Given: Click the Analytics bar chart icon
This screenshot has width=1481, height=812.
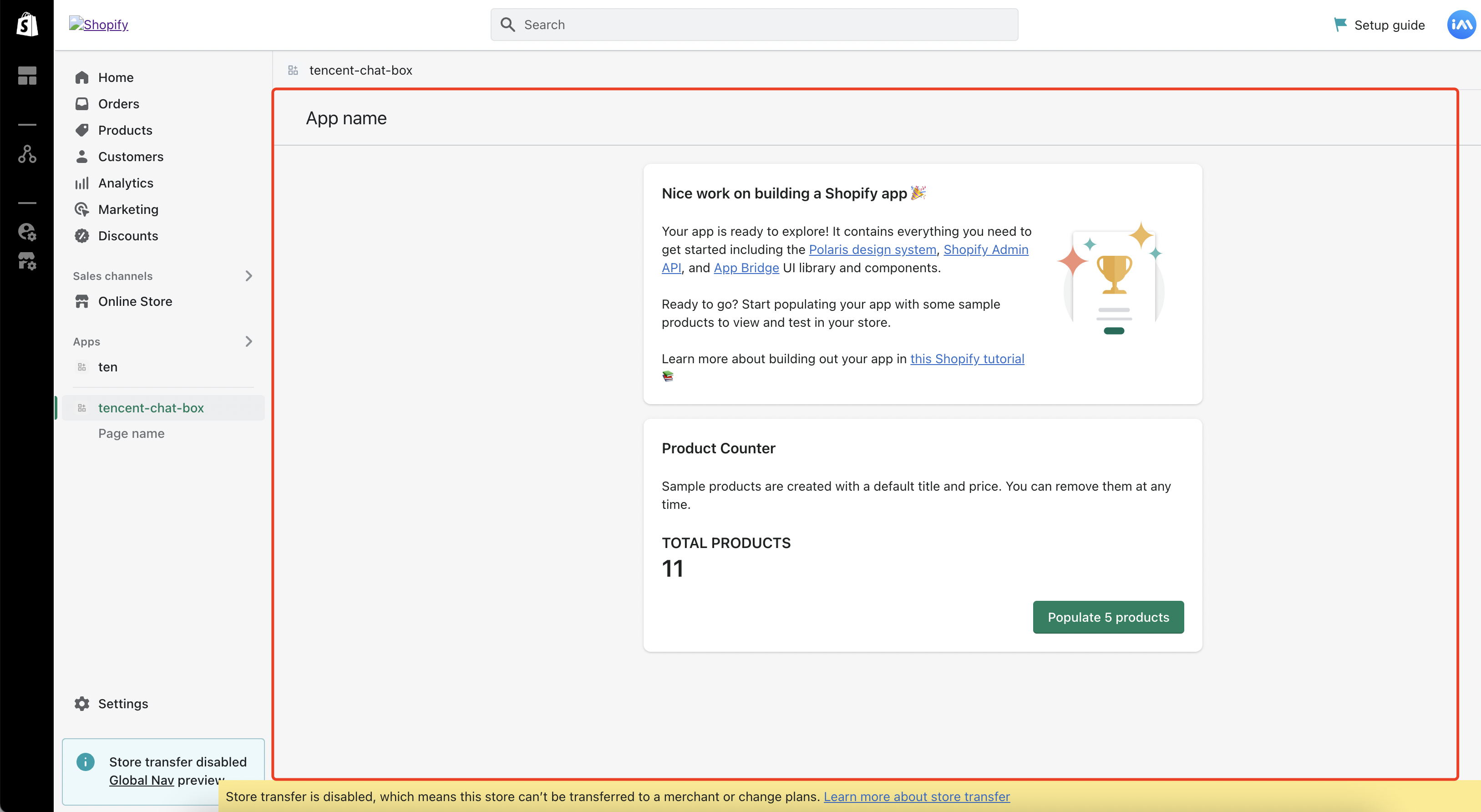Looking at the screenshot, I should tap(81, 183).
